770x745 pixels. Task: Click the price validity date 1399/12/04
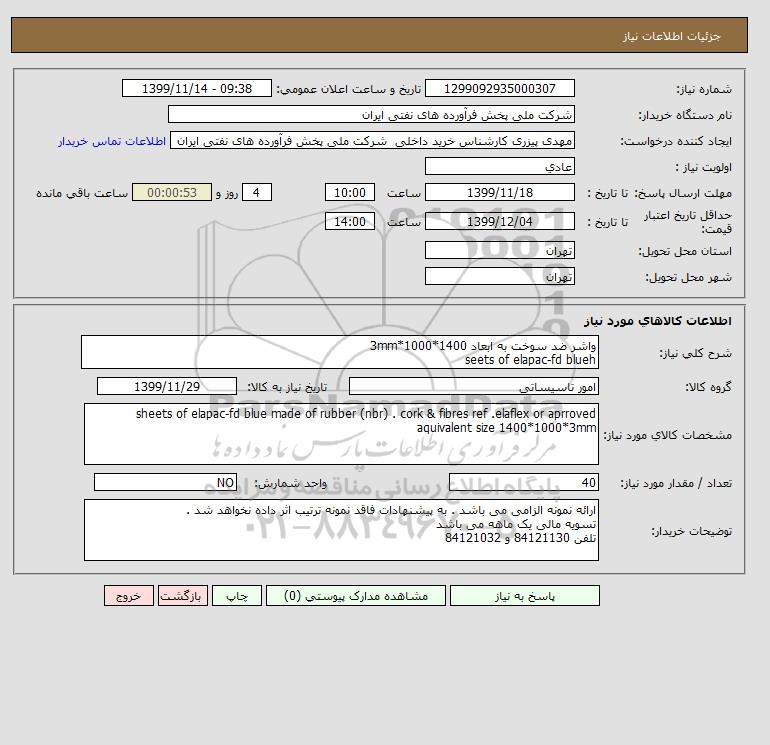click(499, 221)
